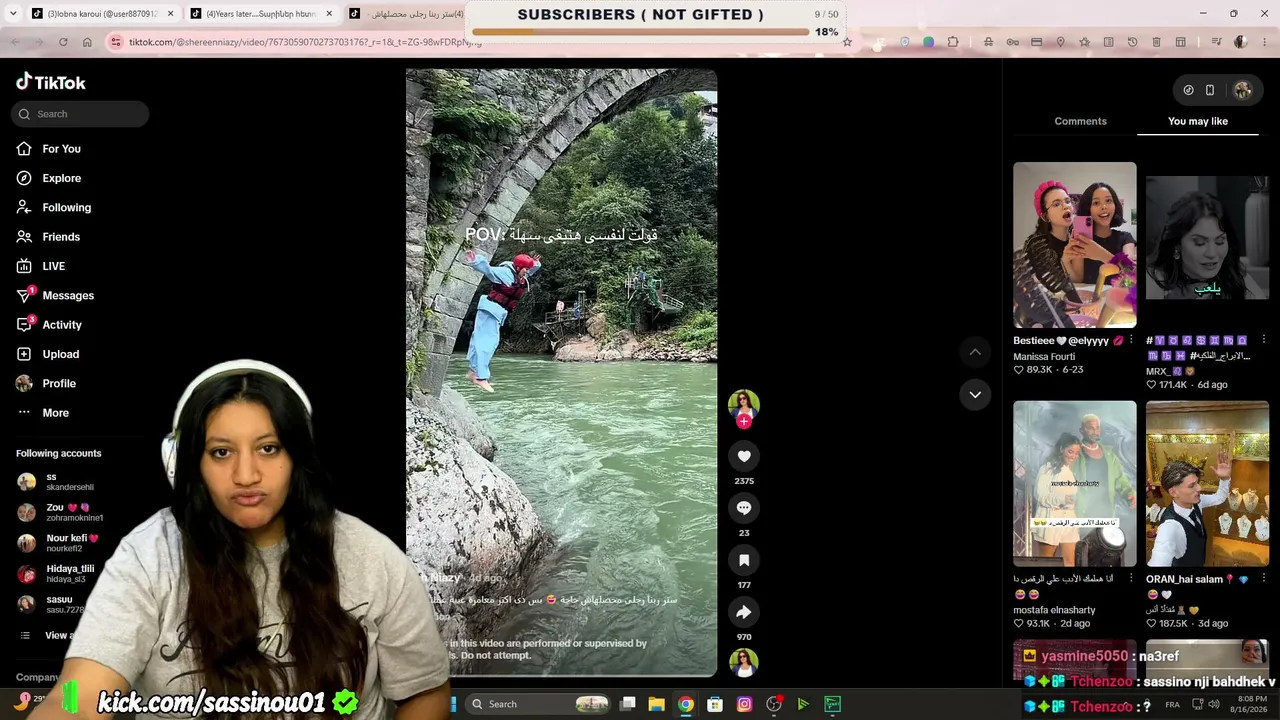This screenshot has width=1280, height=720.
Task: Close the Years later browser tab
Action: [x=328, y=14]
